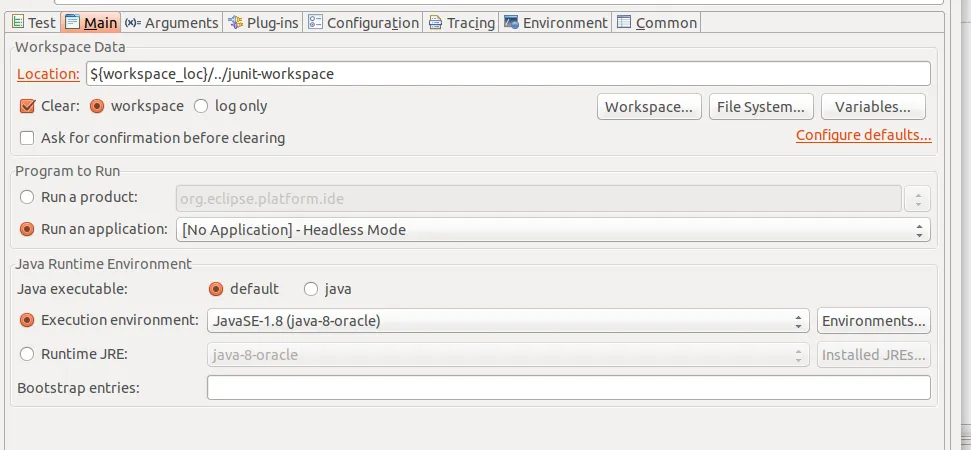The image size is (971, 450).
Task: Select the log only radio option
Action: pyautogui.click(x=201, y=106)
